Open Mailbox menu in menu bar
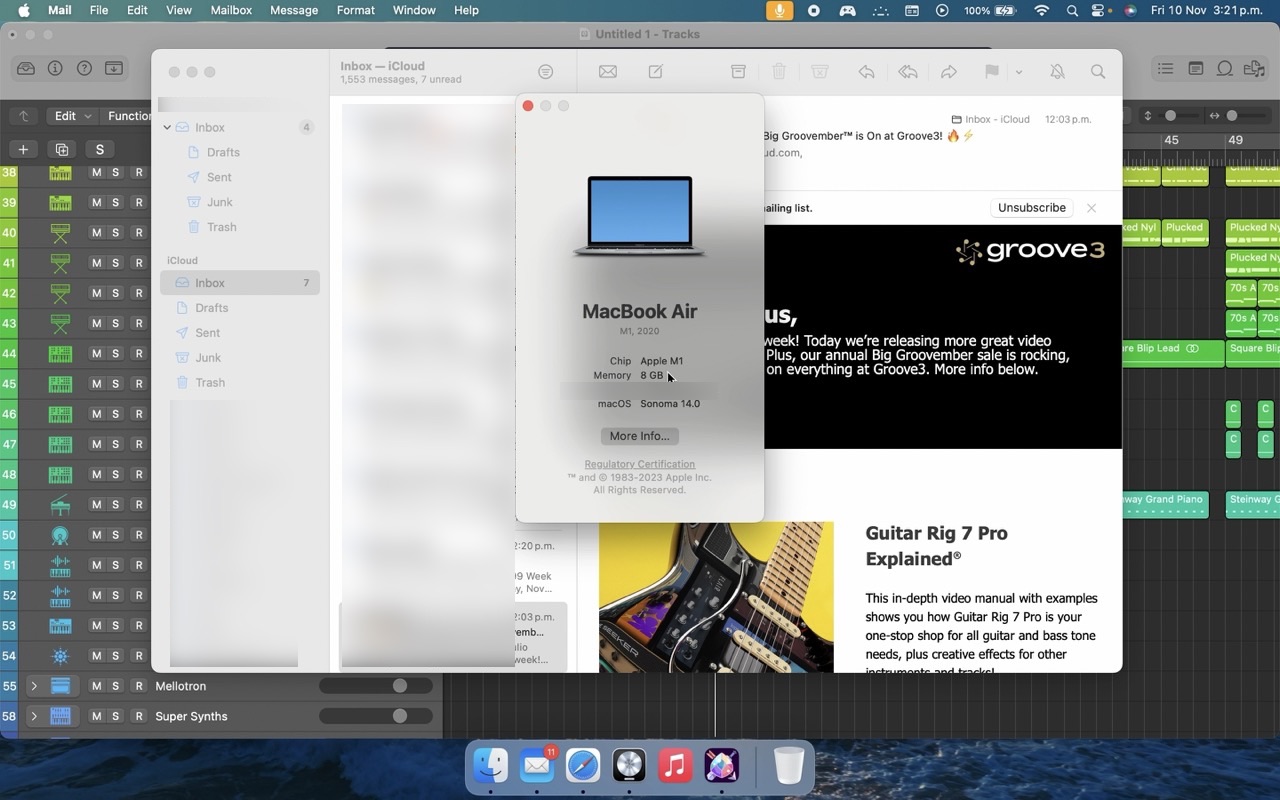1280x800 pixels. click(x=230, y=10)
